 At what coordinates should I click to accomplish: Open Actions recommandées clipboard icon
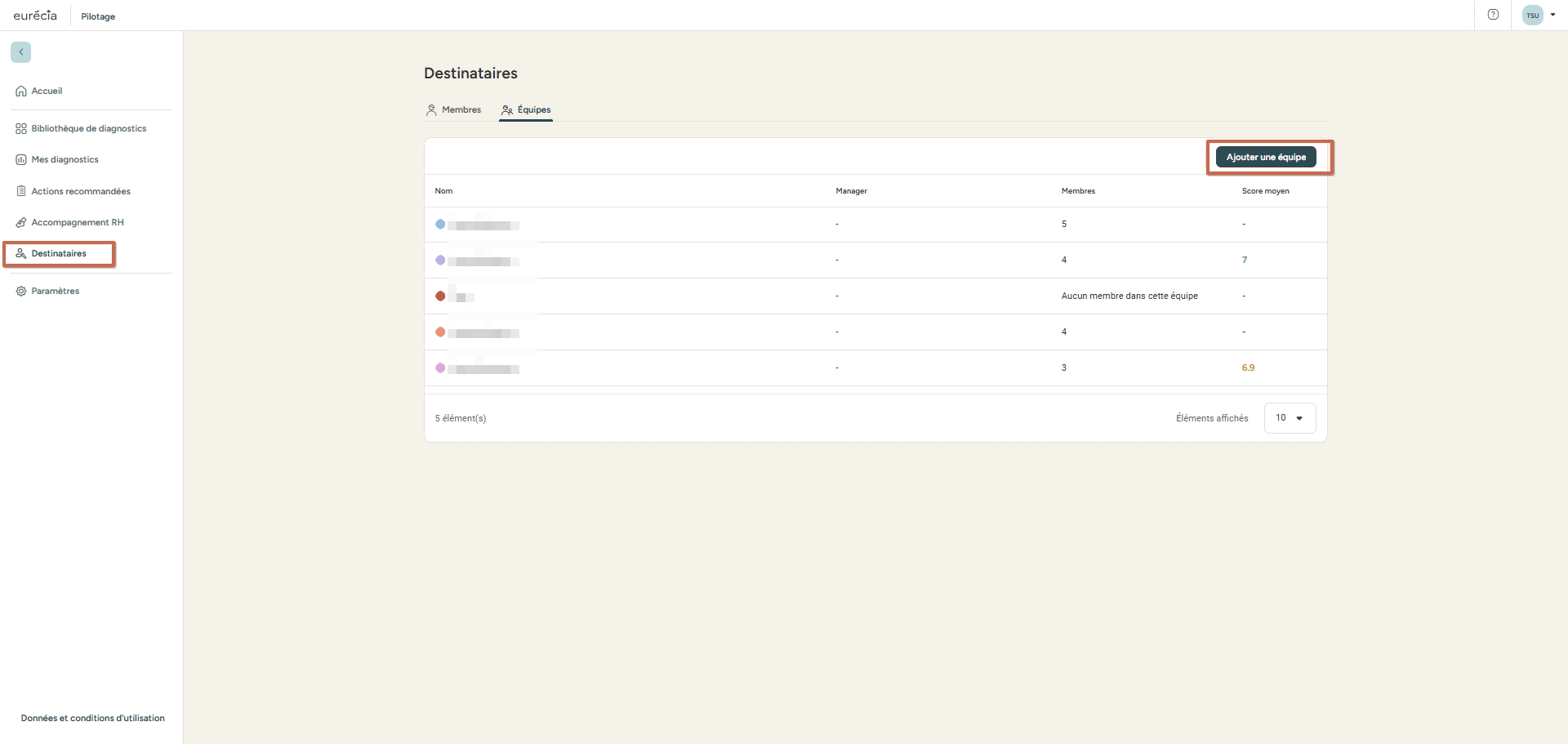click(21, 191)
